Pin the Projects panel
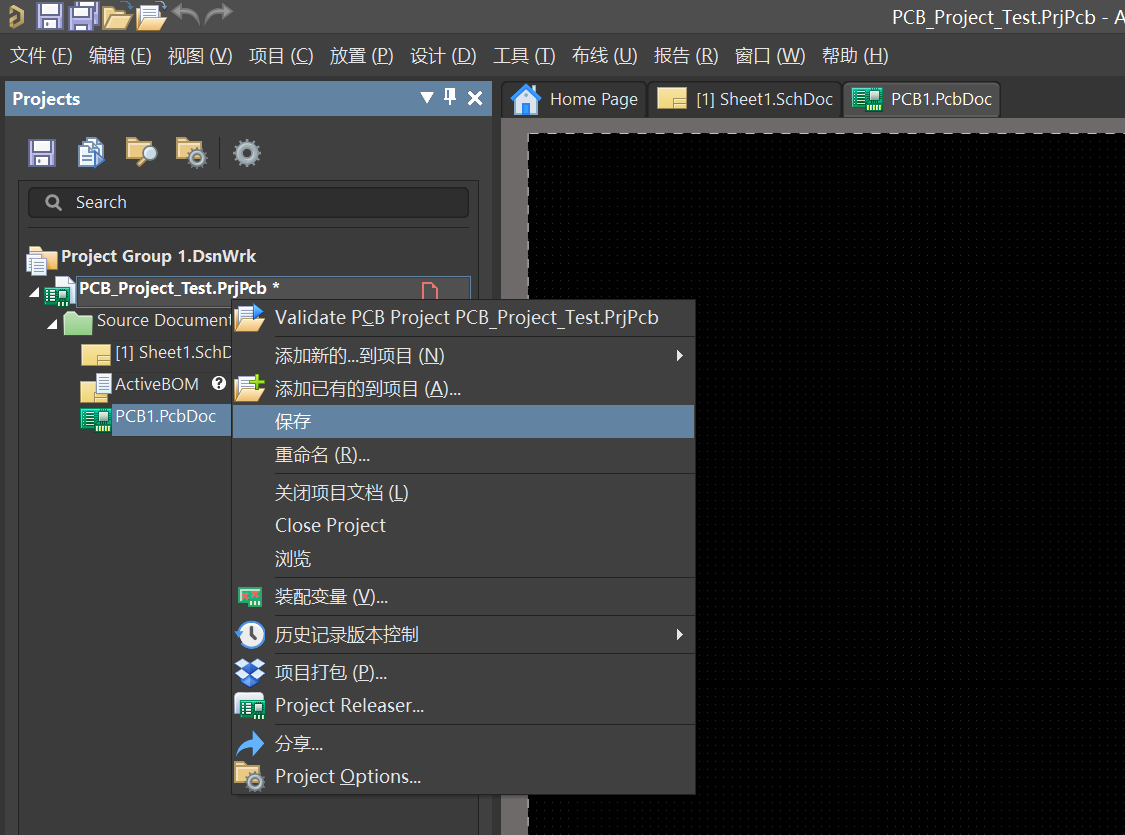The height and width of the screenshot is (835, 1125). pyautogui.click(x=451, y=97)
